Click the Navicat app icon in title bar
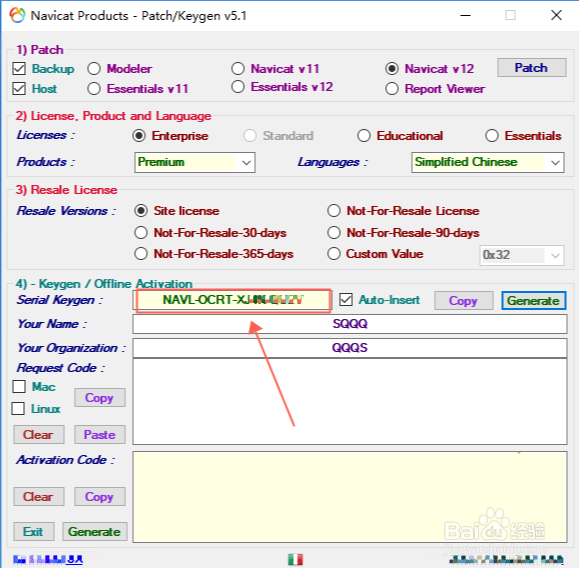The width and height of the screenshot is (579, 570). coord(17,15)
